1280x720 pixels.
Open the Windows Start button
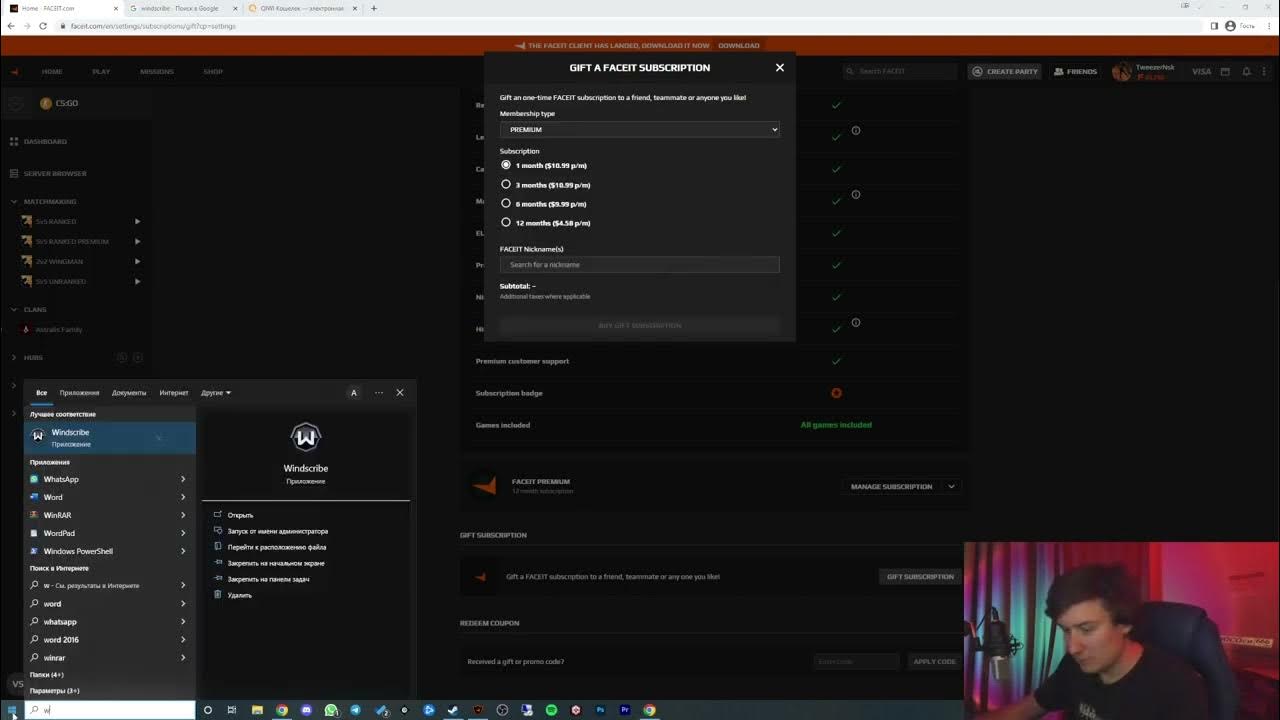point(11,711)
